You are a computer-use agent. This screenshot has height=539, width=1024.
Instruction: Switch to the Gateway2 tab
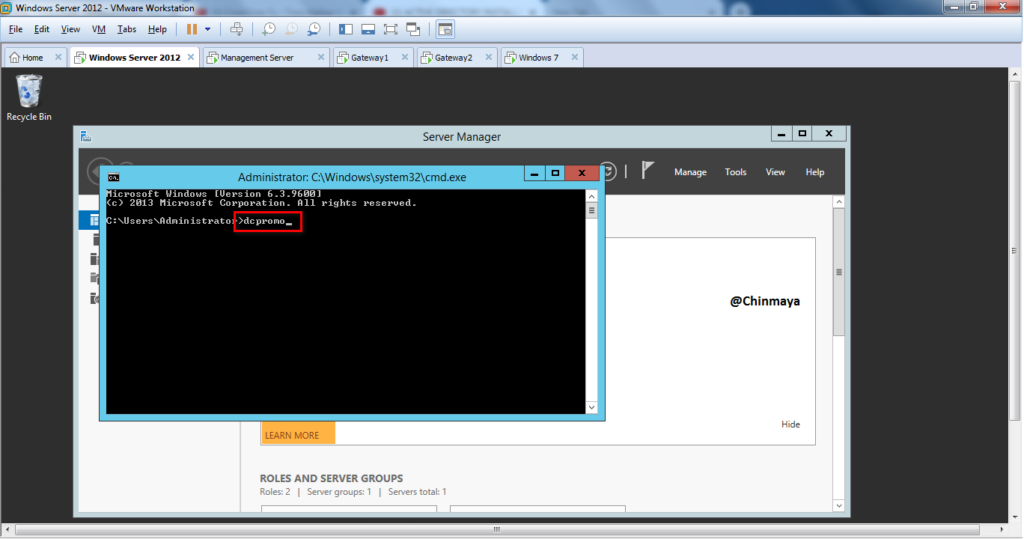coord(453,57)
